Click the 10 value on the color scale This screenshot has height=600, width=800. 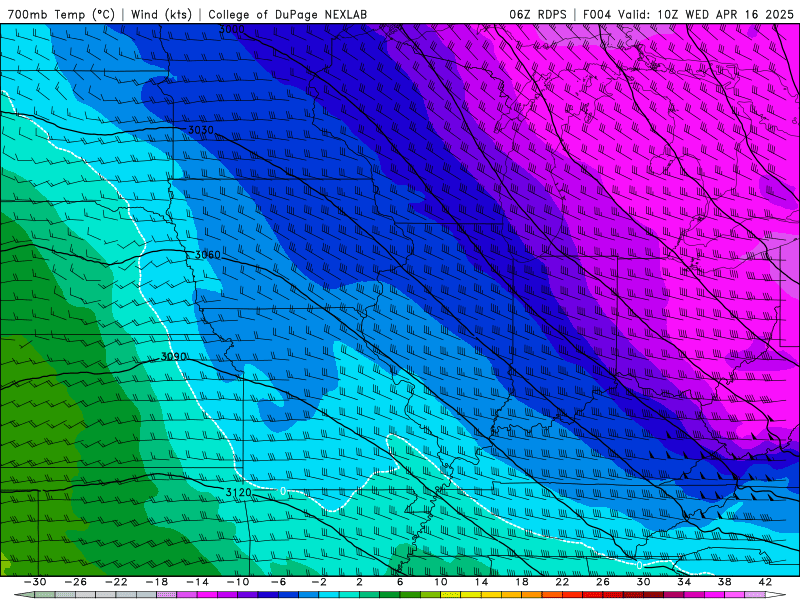441,582
